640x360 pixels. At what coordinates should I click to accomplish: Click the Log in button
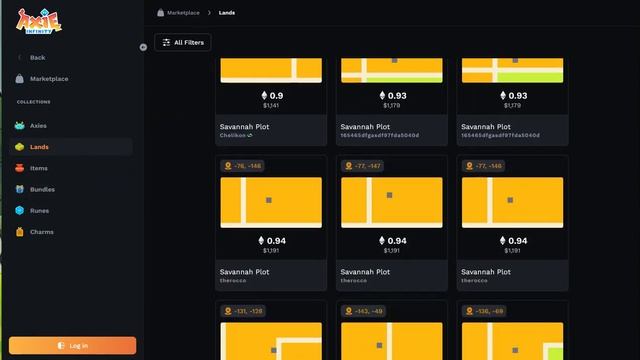(x=73, y=345)
